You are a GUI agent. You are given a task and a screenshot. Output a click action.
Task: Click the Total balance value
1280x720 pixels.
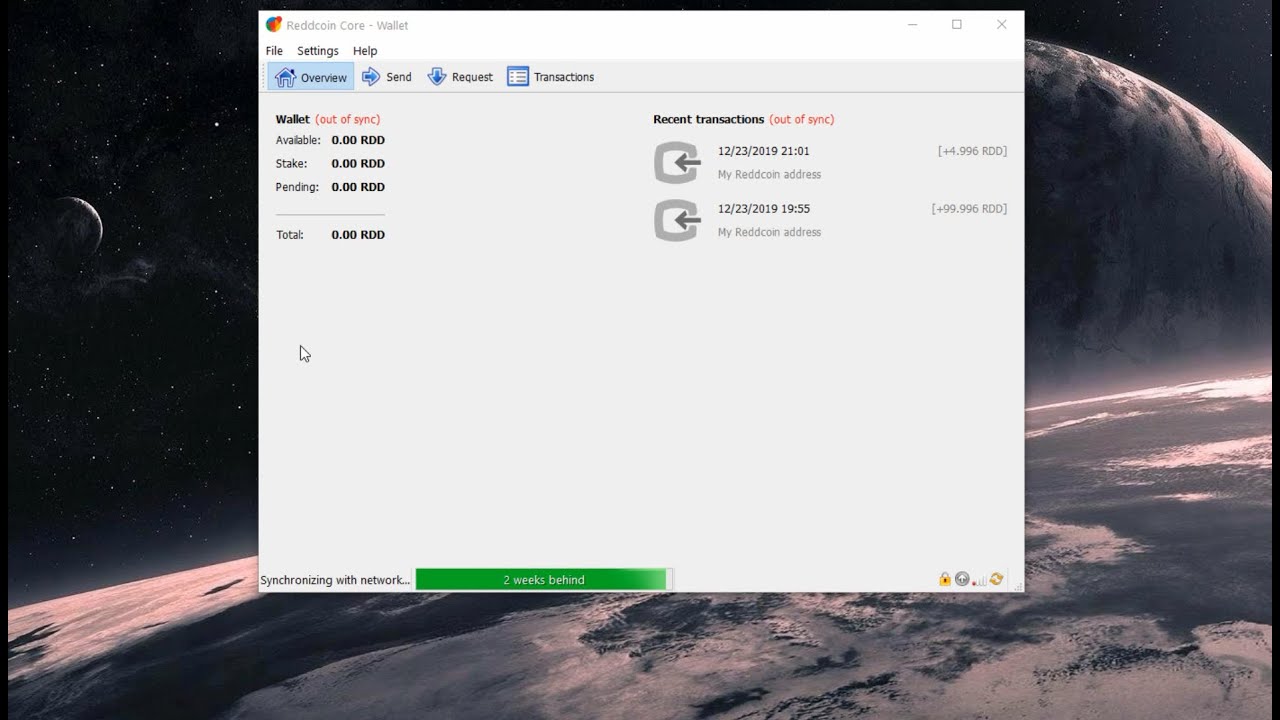pyautogui.click(x=358, y=235)
